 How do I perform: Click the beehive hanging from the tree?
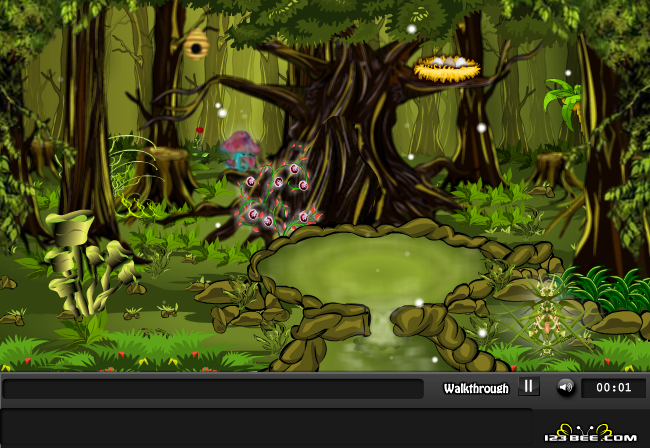click(196, 45)
